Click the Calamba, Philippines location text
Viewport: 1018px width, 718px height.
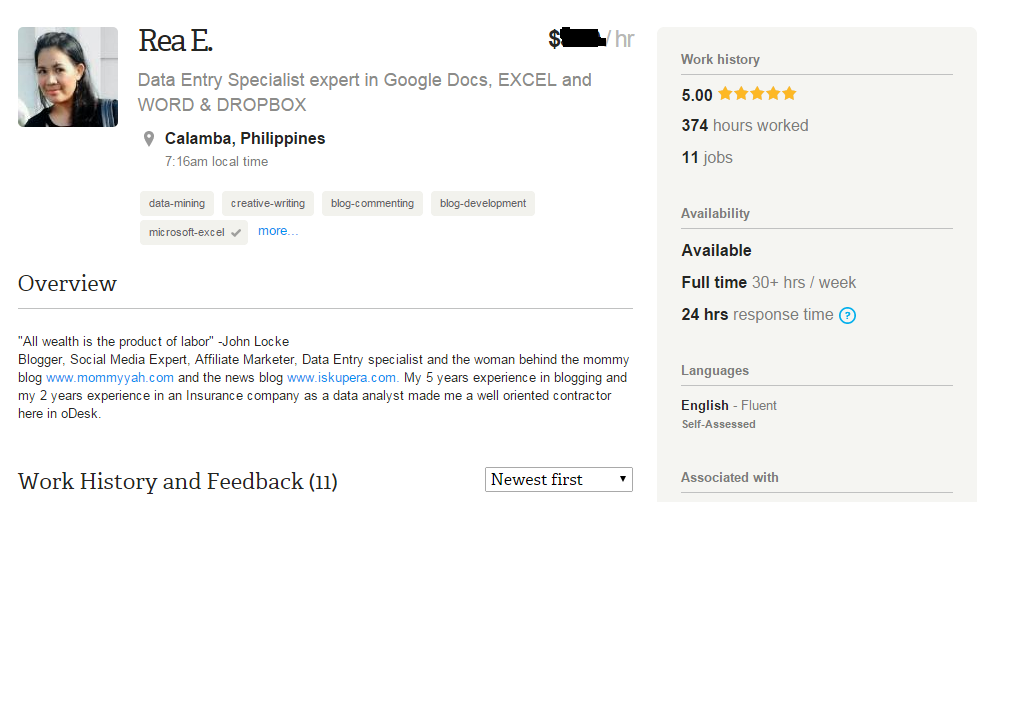pos(245,139)
